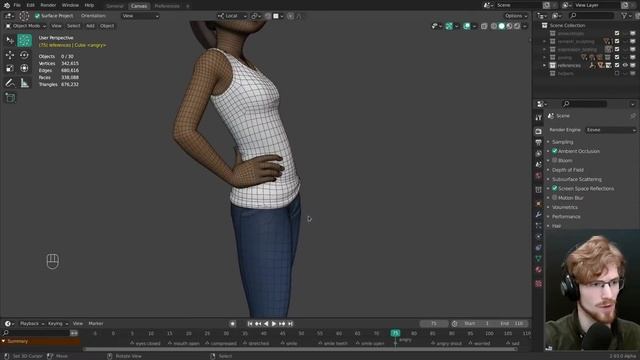Open the Window menu
The height and width of the screenshot is (360, 640).
click(x=70, y=5)
